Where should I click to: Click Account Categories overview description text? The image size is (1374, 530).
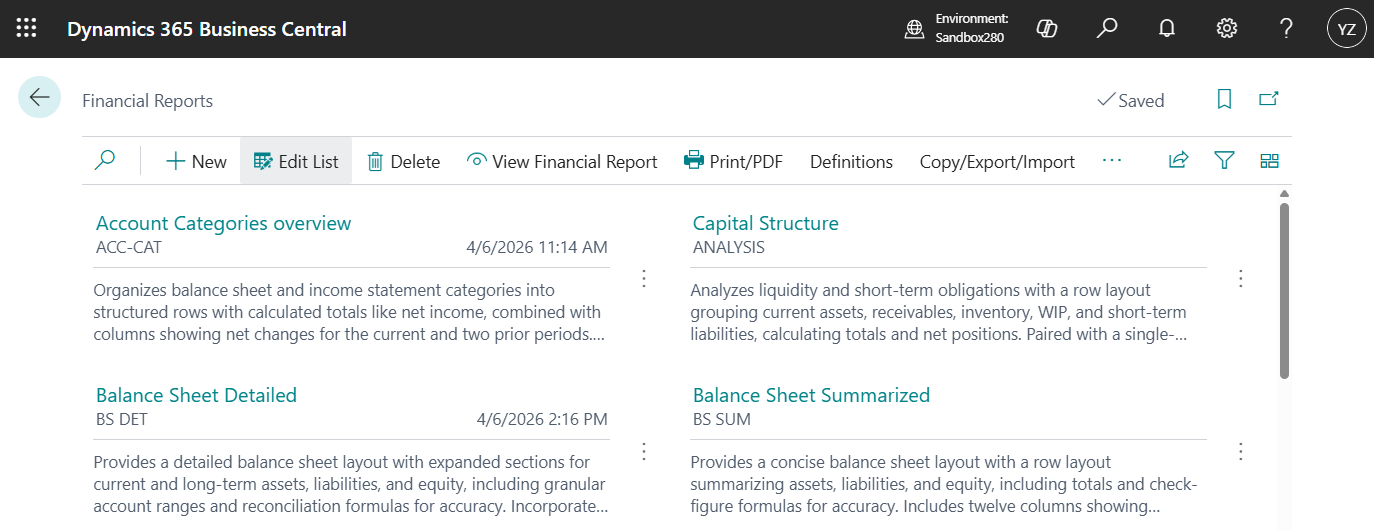(350, 312)
